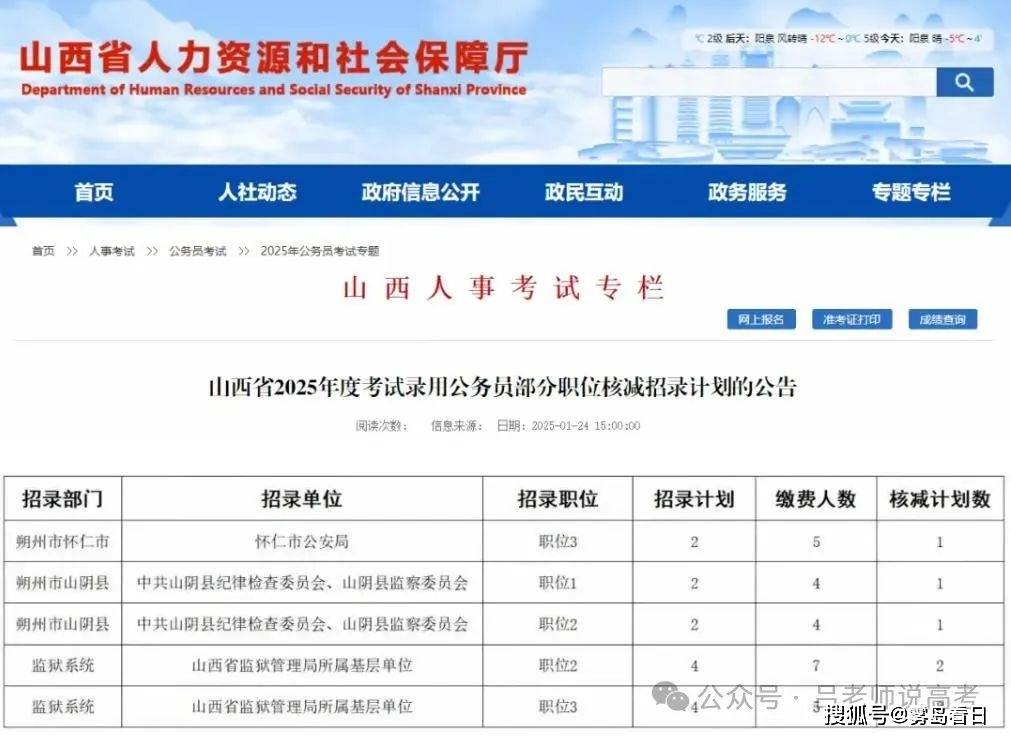Screen dimensions: 1011x737
Task: Select the 朔州市怀仁市 table cell
Action: 63,542
